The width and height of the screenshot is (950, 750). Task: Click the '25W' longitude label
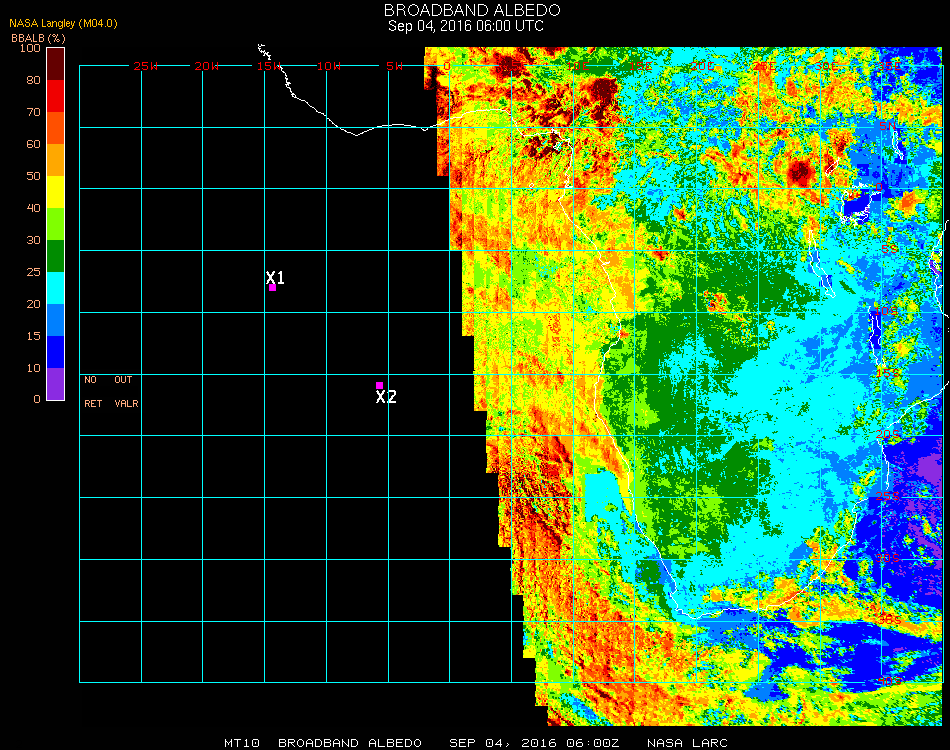(x=145, y=66)
